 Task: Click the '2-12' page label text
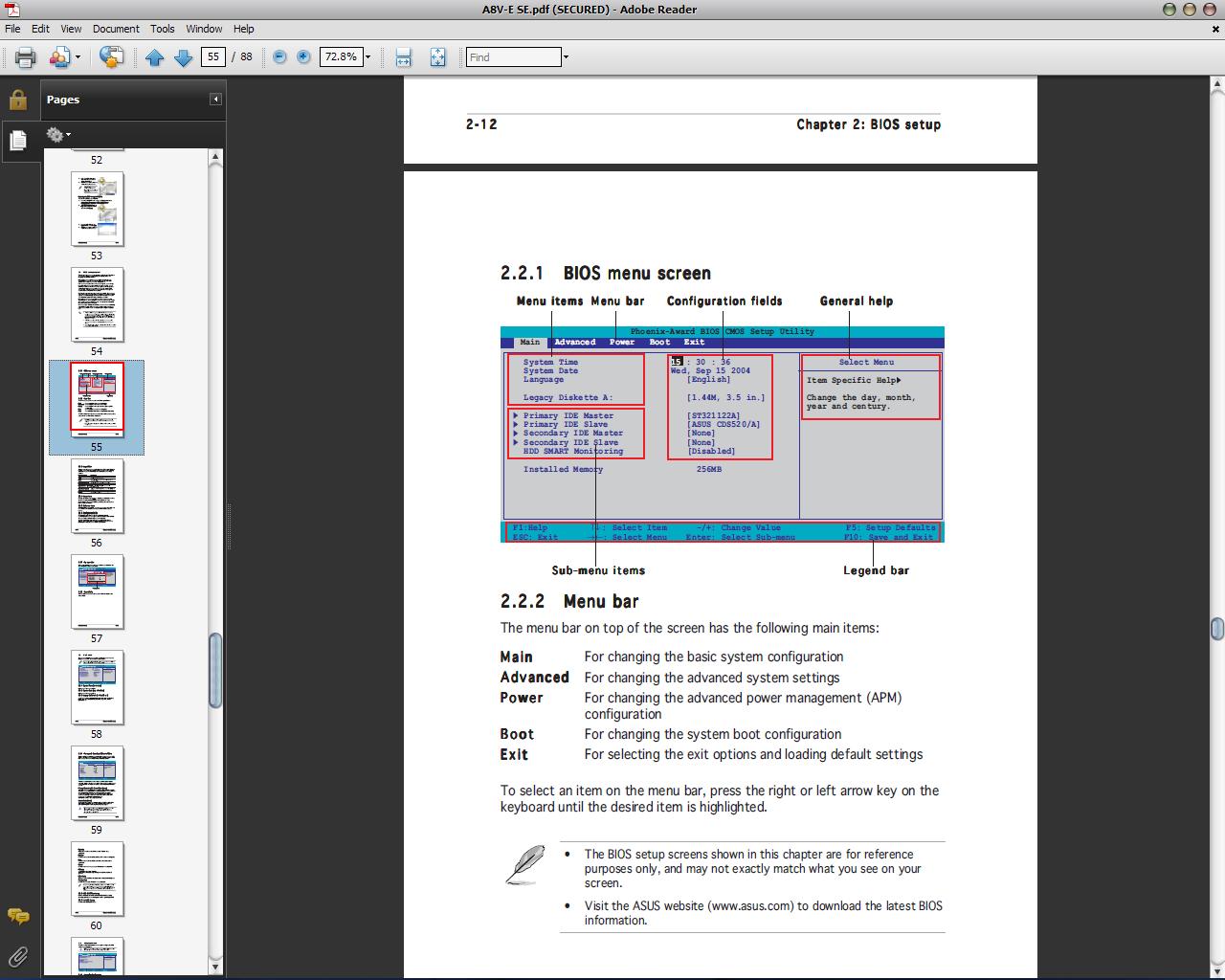pos(481,124)
